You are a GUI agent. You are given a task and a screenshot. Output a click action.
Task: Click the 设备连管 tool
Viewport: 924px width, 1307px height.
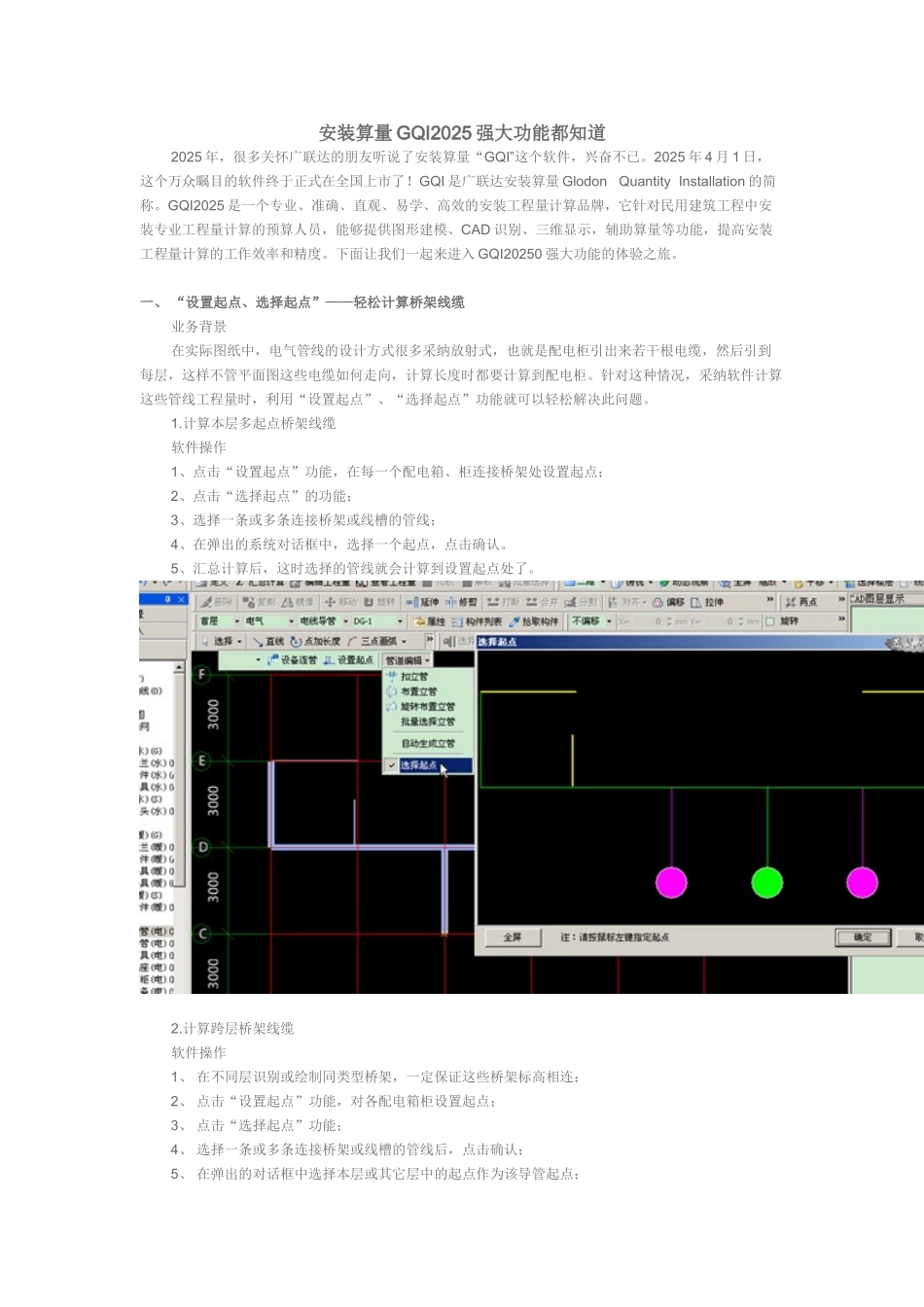click(x=293, y=660)
